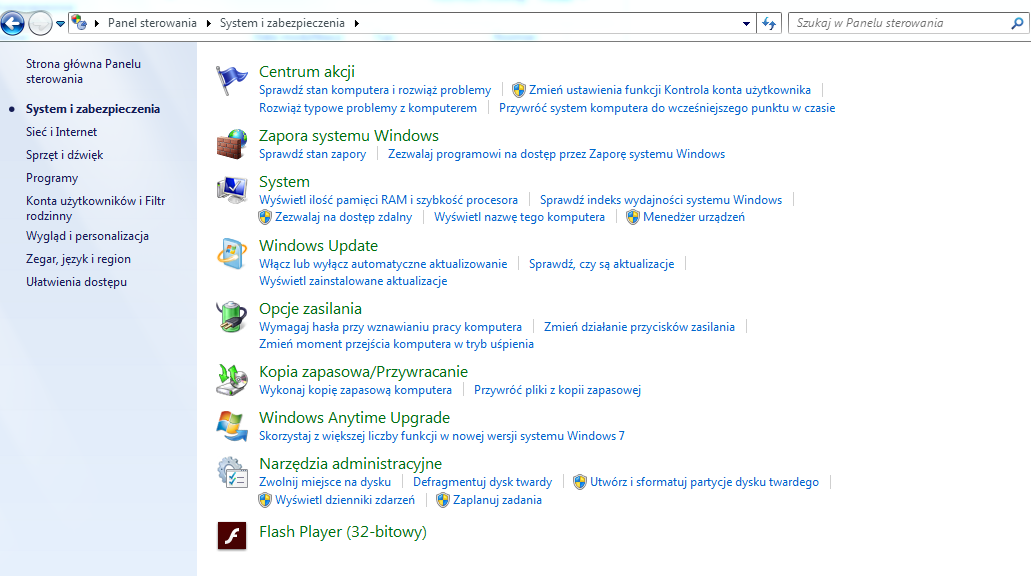
Task: Open Konta użytkowników i Filtr rodzinny
Action: coord(95,208)
